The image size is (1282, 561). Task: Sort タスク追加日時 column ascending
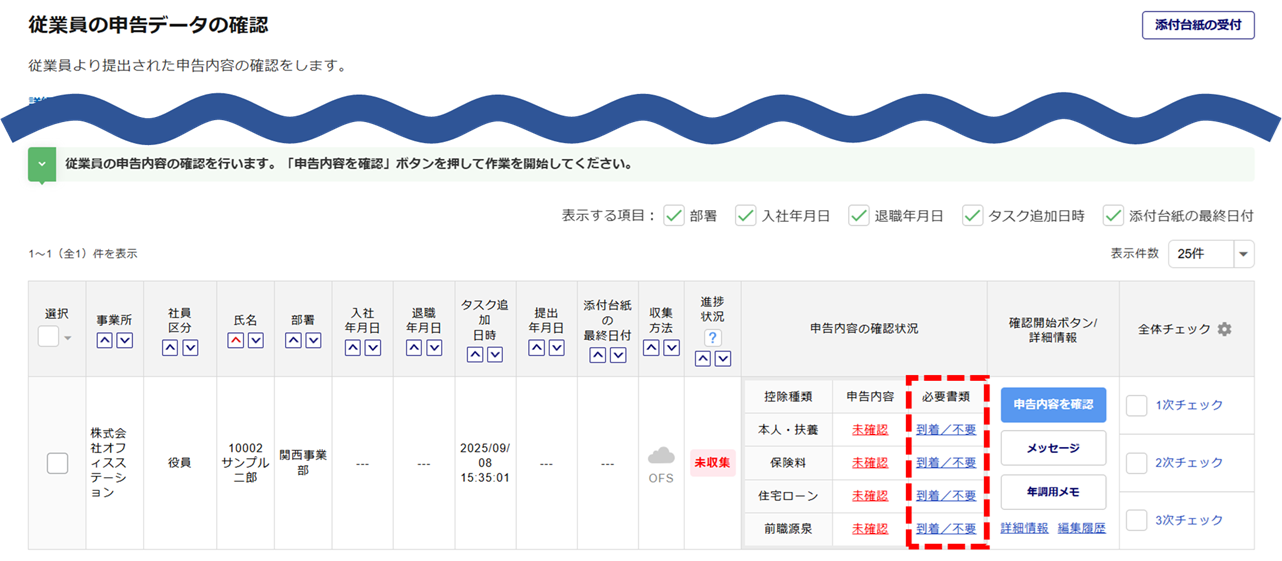click(x=475, y=355)
